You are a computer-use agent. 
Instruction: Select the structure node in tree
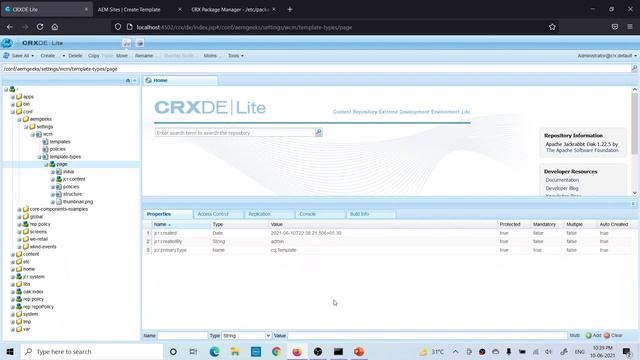73,194
